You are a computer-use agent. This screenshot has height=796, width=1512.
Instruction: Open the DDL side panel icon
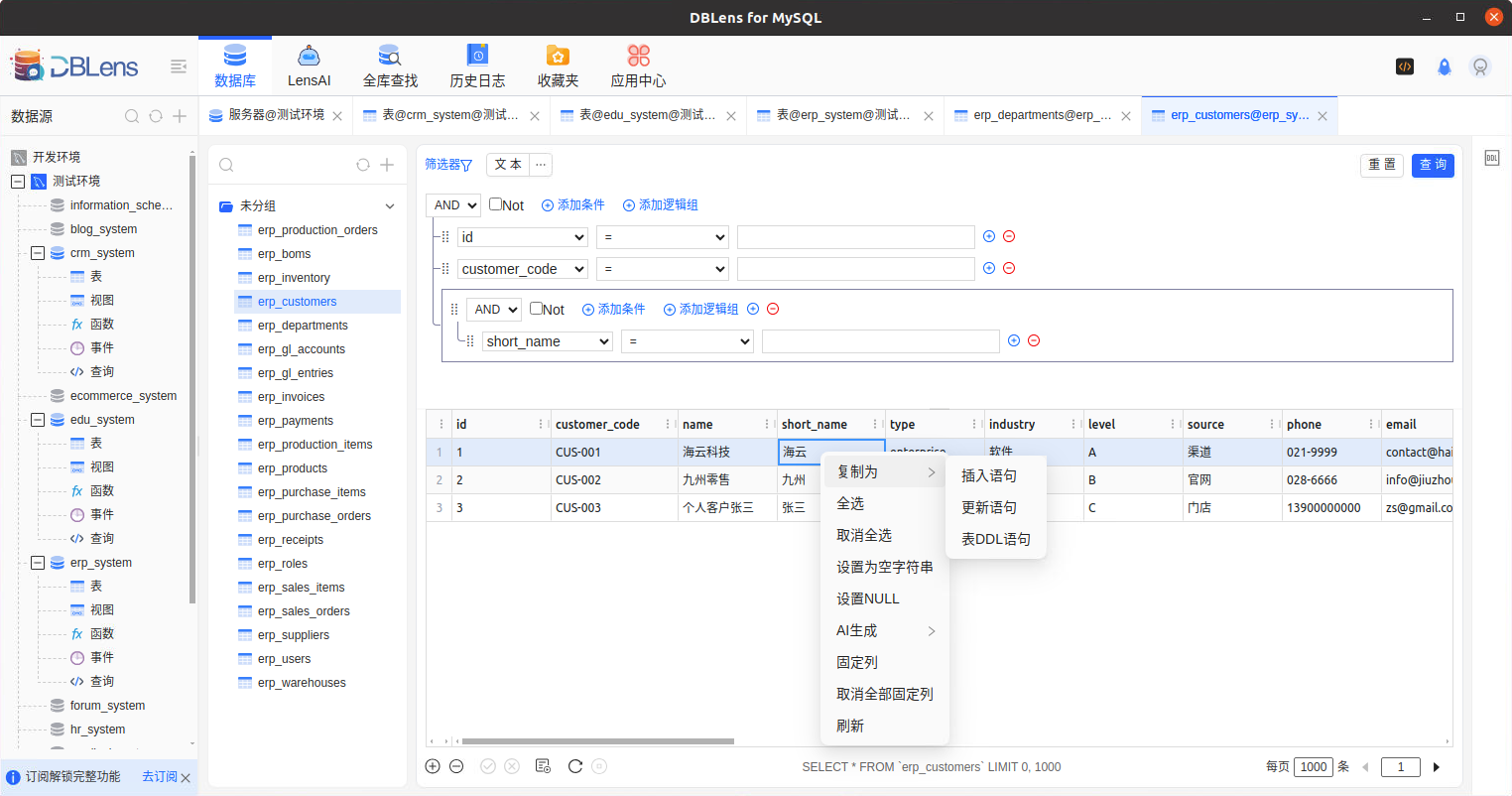(1492, 158)
